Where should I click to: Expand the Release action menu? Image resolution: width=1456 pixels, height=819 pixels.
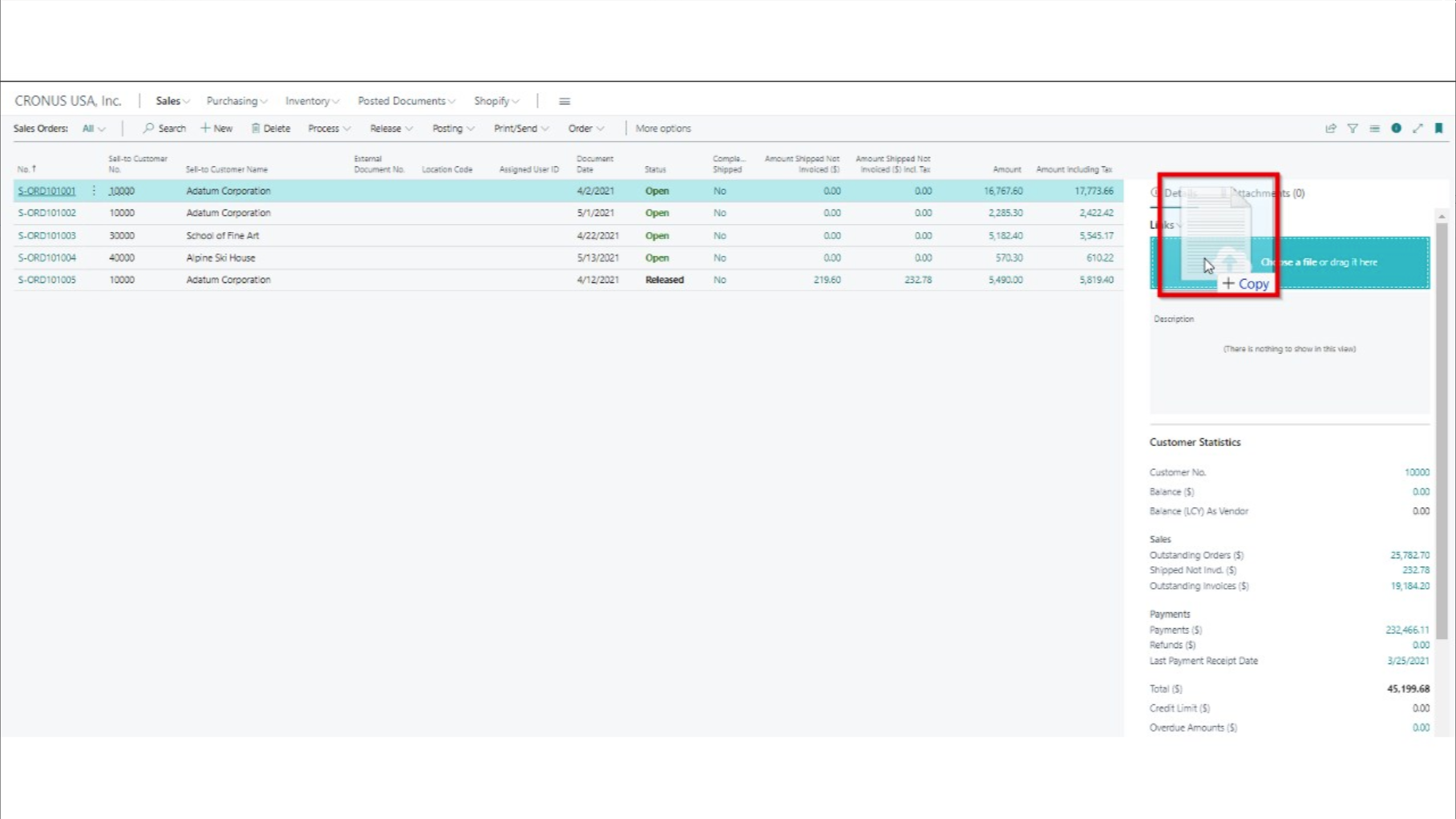pos(390,128)
